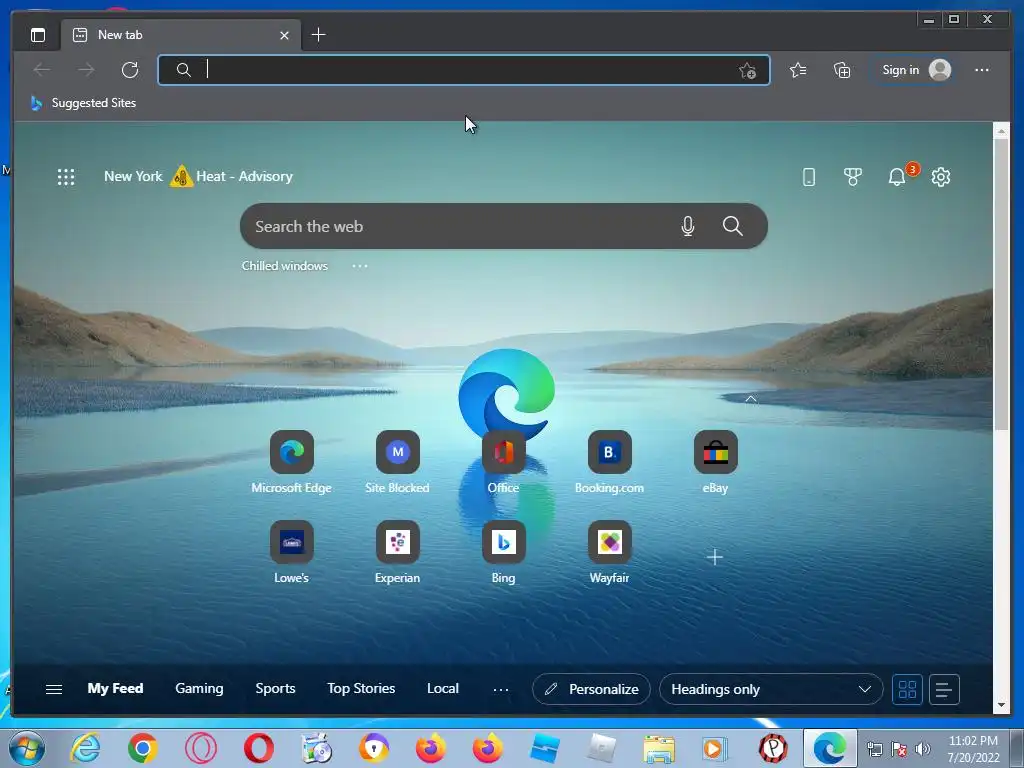Open a new tab with plus button

318,35
